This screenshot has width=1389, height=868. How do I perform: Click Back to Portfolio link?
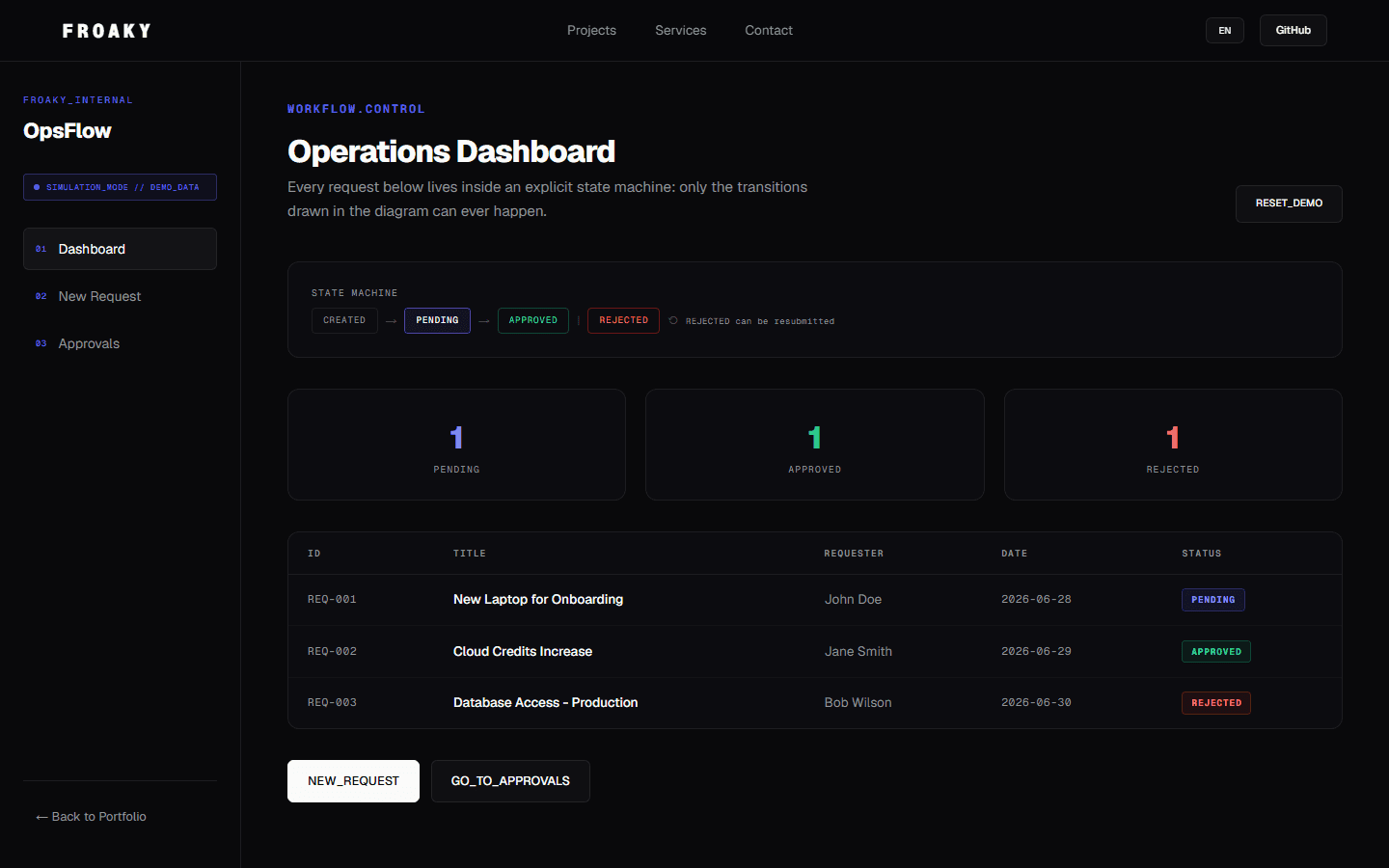coord(91,817)
